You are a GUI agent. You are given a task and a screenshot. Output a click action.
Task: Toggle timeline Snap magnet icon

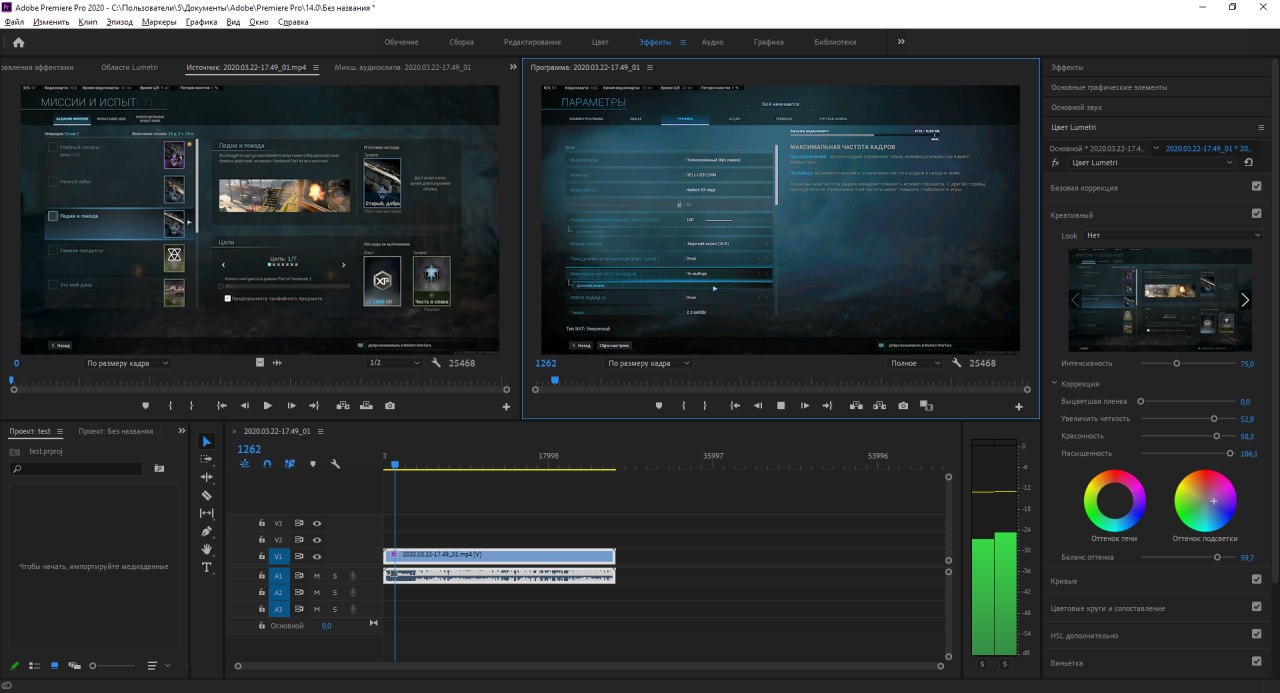pyautogui.click(x=267, y=464)
